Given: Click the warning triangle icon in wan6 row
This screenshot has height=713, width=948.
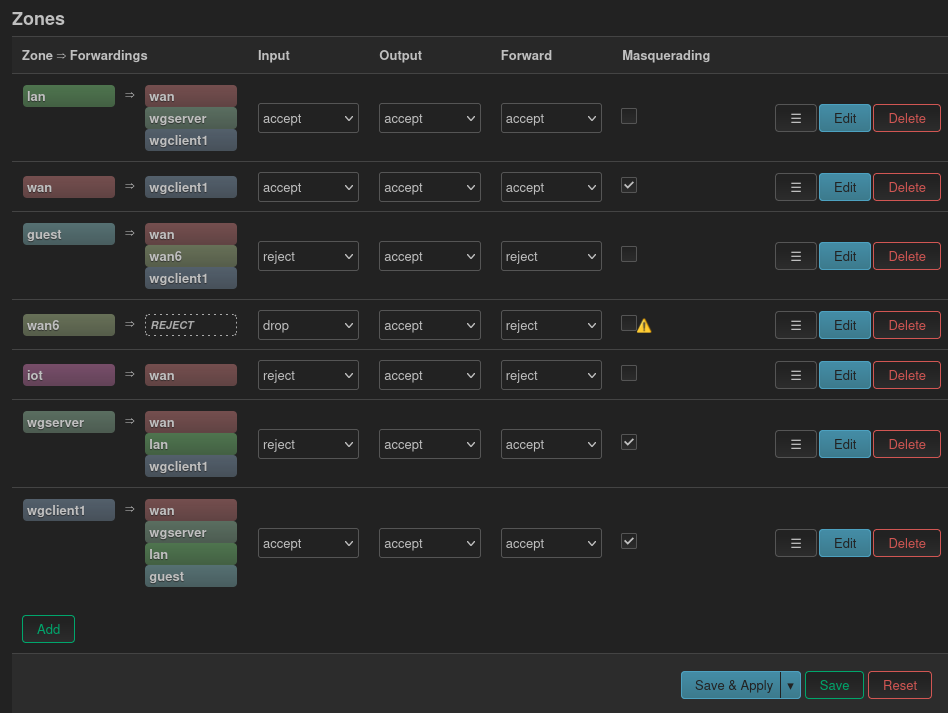Looking at the screenshot, I should (x=644, y=326).
